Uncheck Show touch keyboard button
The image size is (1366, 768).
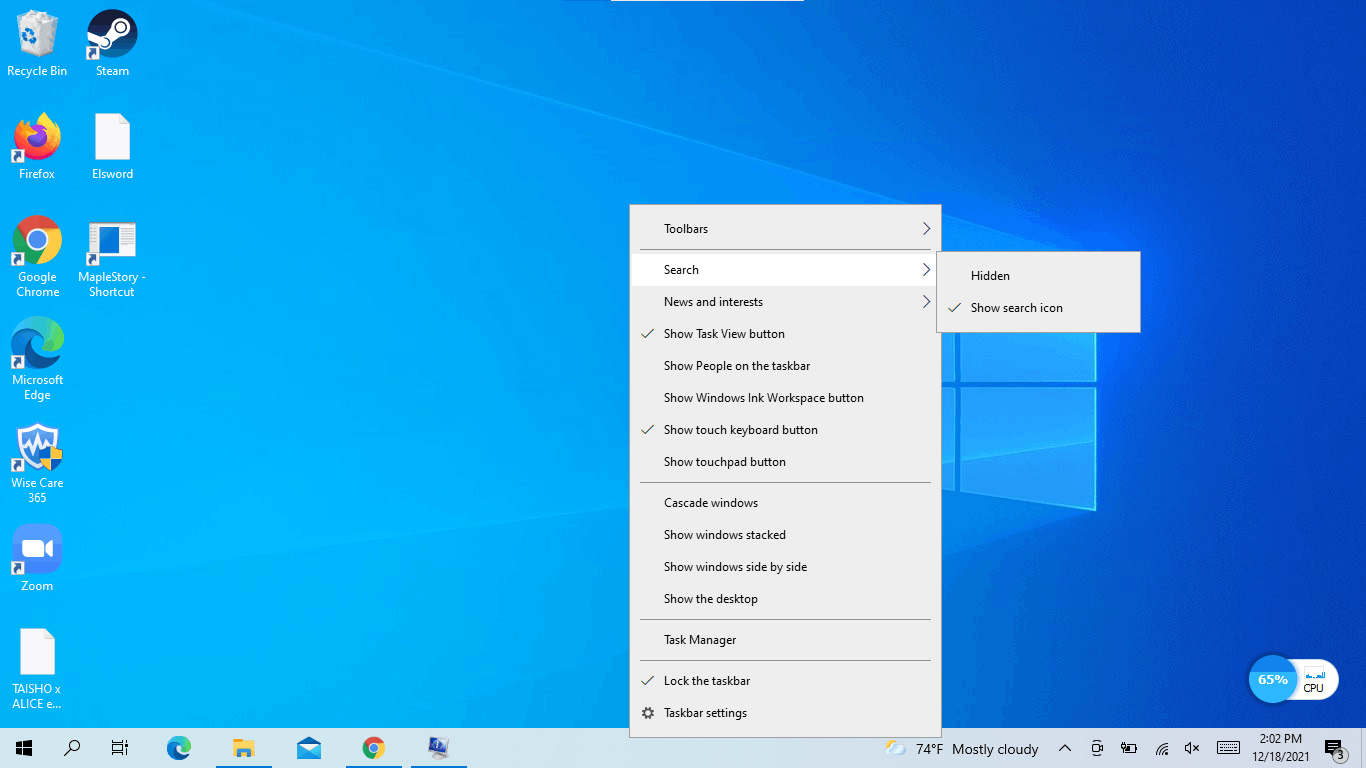coord(740,430)
